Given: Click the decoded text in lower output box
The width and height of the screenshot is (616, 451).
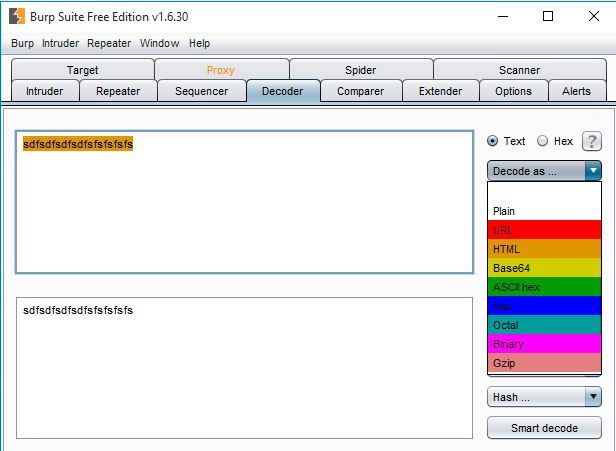Looking at the screenshot, I should [x=78, y=310].
